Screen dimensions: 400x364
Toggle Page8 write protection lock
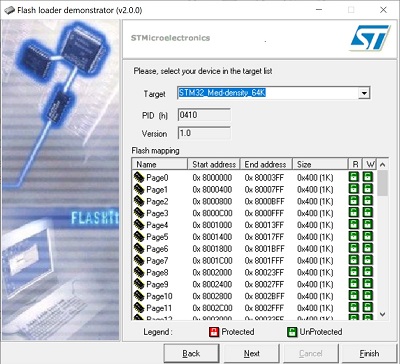pyautogui.click(x=368, y=272)
